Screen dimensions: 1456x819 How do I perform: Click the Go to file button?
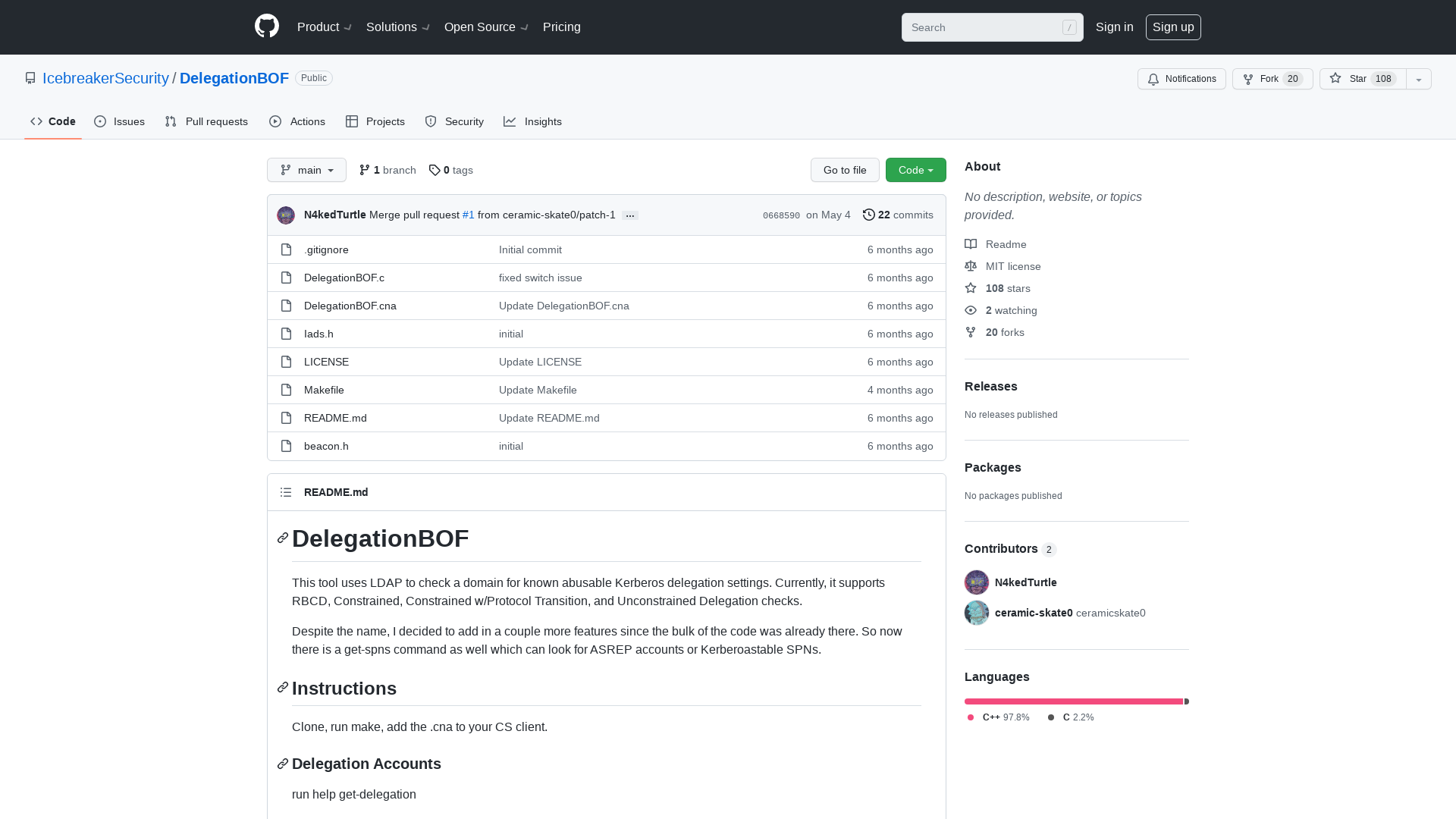[x=845, y=170]
